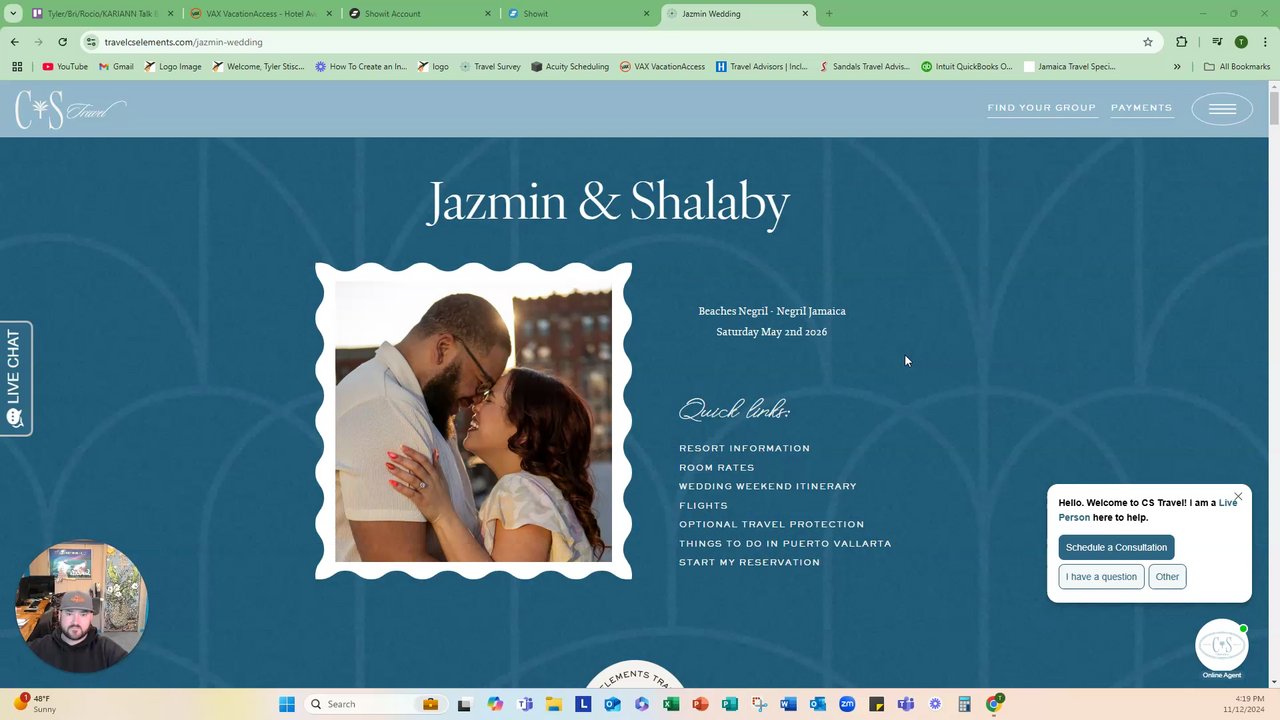Open the Wedding Weekend Itinerary link
This screenshot has height=720, width=1280.
click(767, 486)
